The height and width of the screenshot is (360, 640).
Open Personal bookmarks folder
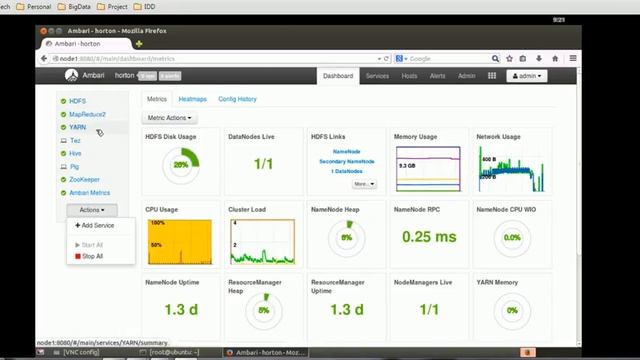[x=34, y=7]
